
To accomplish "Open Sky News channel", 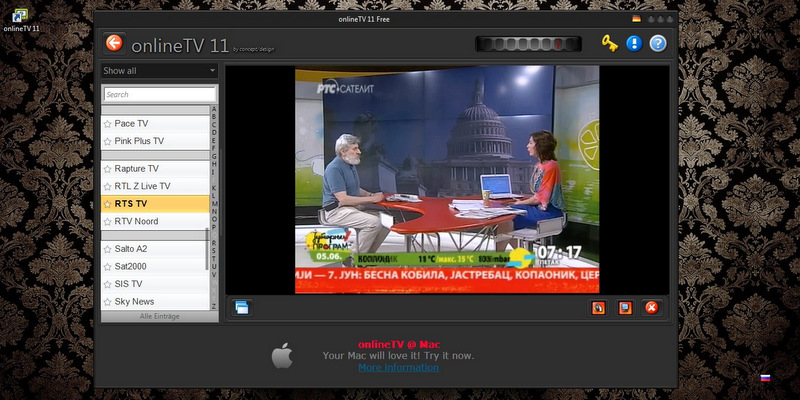I will (x=155, y=302).
